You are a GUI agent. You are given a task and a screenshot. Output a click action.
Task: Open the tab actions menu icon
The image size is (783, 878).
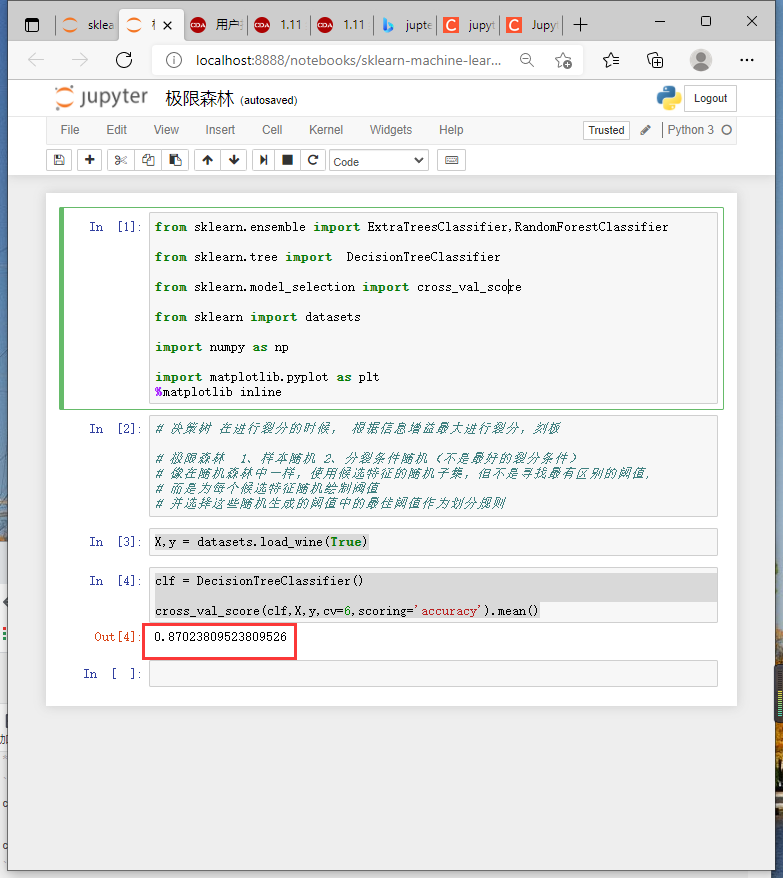32,25
